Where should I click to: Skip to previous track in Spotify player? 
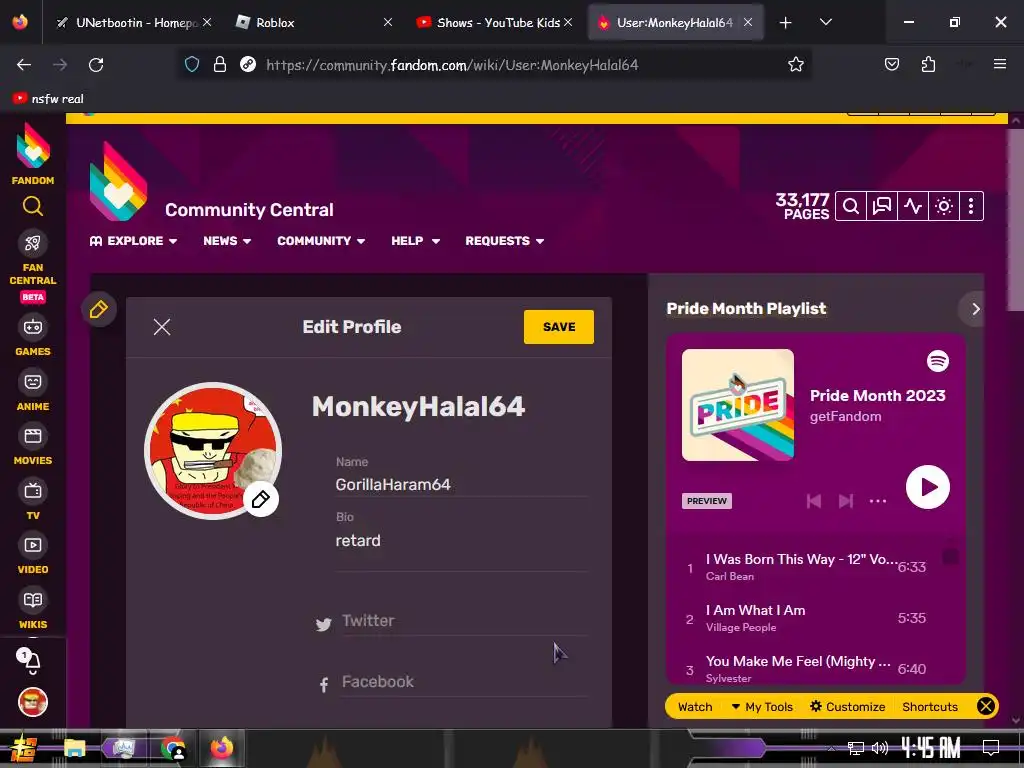814,501
